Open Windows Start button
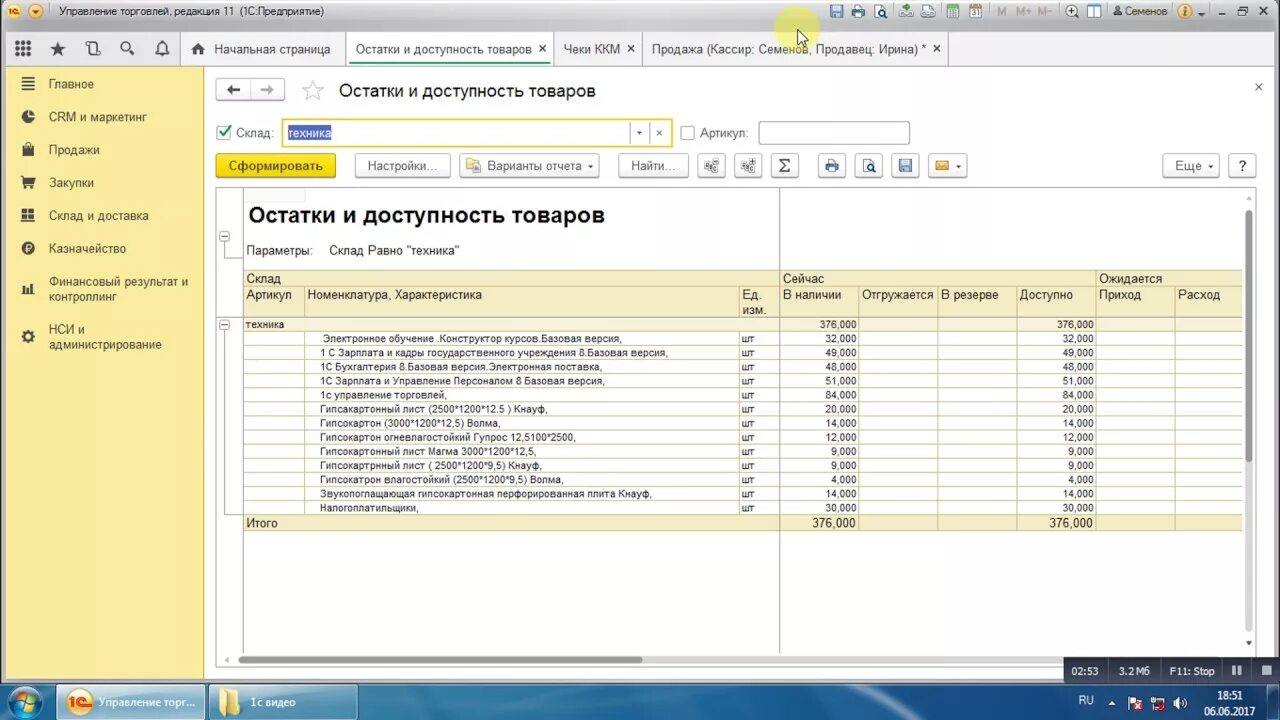The width and height of the screenshot is (1280, 720). 23,702
